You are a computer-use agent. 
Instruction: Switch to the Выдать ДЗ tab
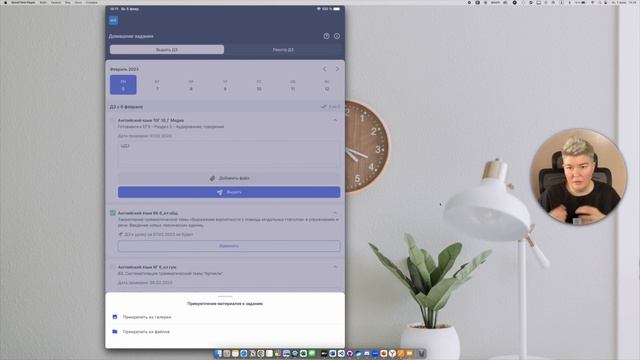click(167, 50)
